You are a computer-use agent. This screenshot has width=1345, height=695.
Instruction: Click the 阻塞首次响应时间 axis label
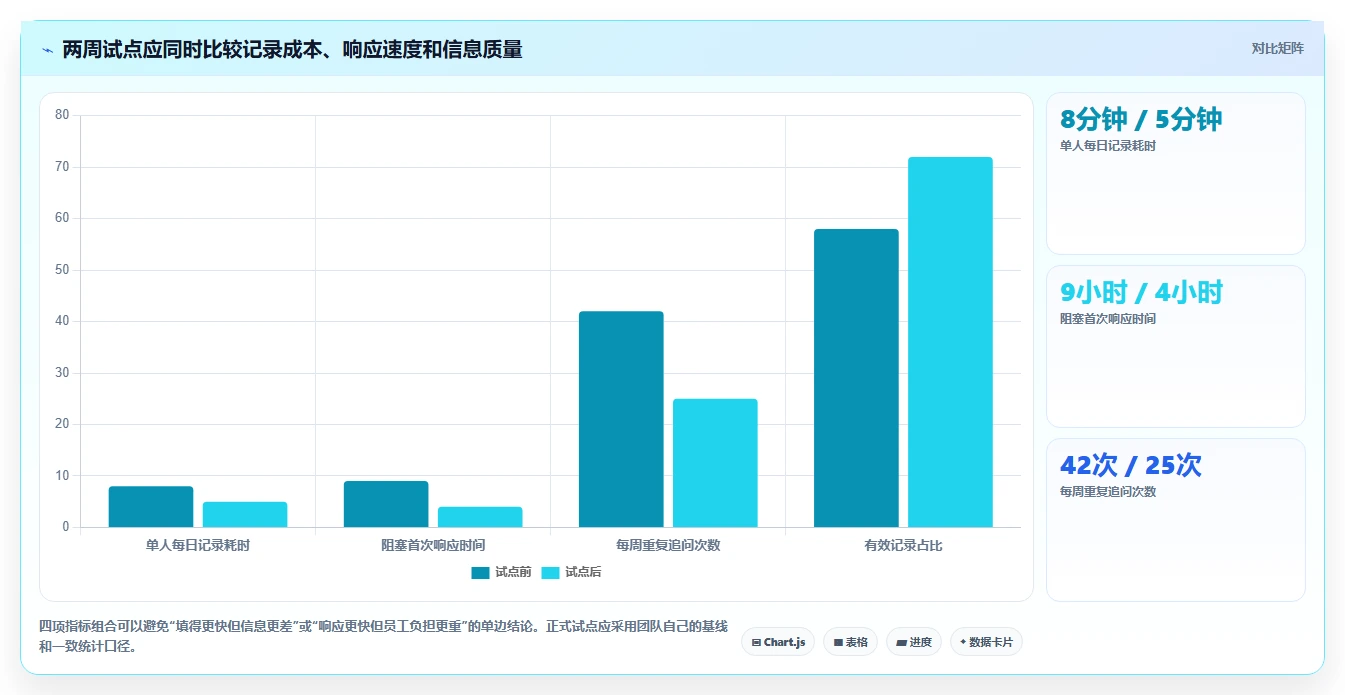(433, 546)
